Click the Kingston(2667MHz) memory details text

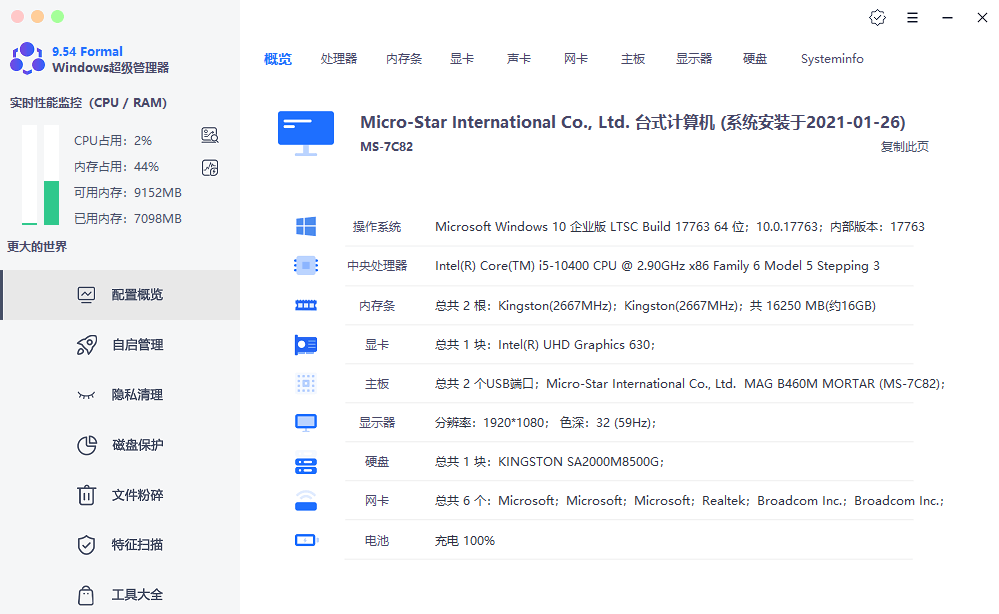point(655,306)
